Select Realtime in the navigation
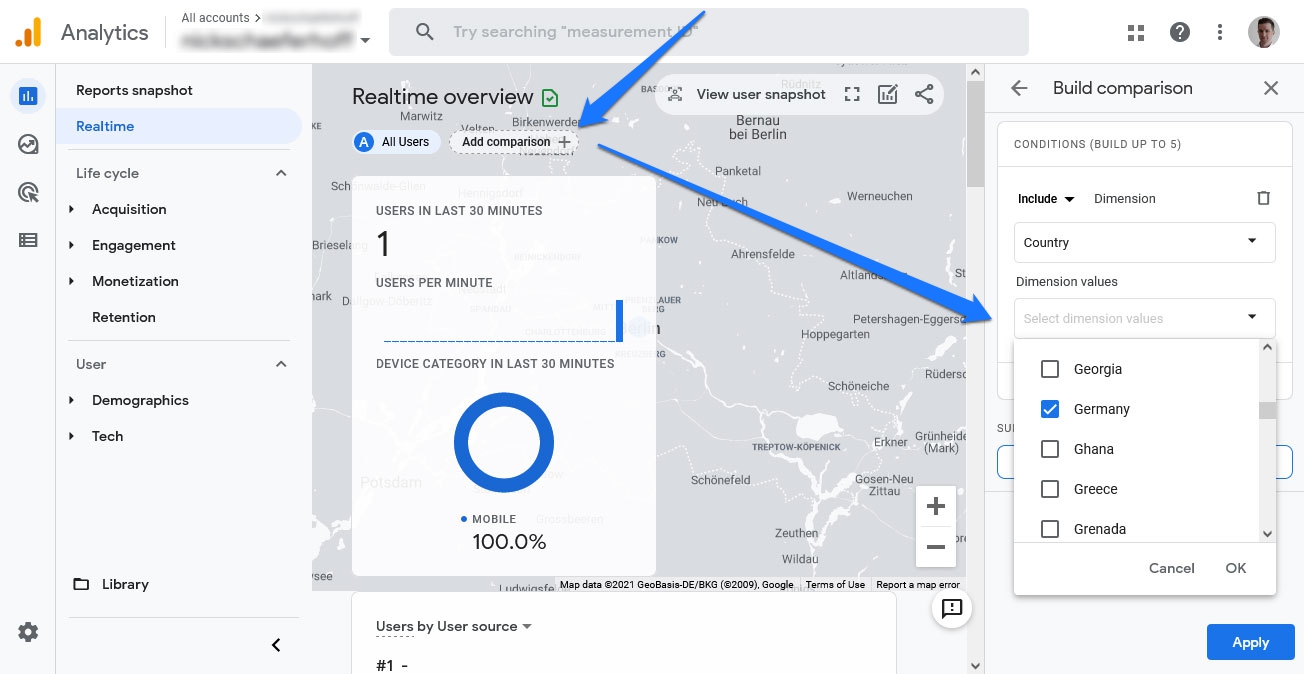Screen dimensions: 1304x674 [179, 126]
